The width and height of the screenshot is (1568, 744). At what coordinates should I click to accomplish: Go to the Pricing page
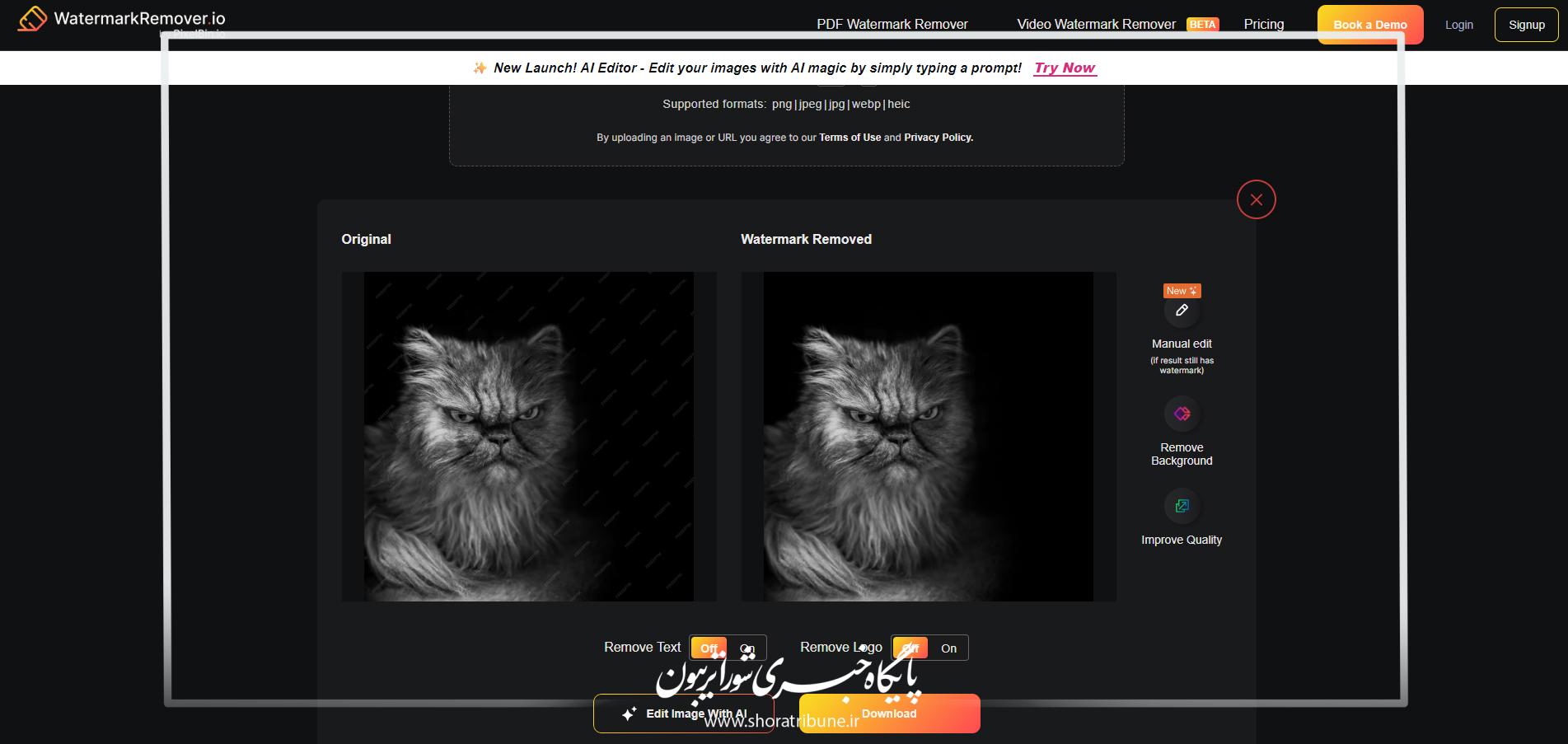1263,24
